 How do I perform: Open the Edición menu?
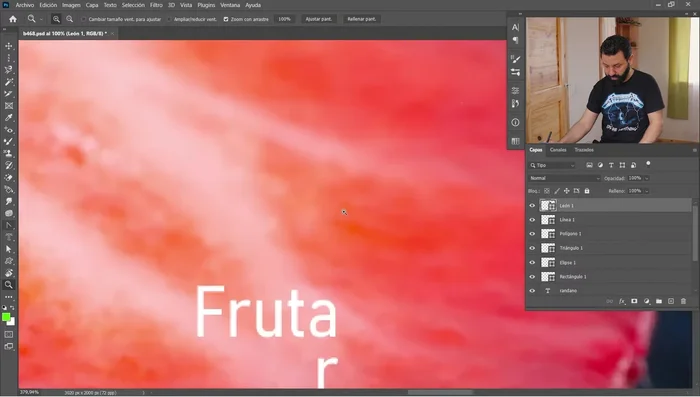pyautogui.click(x=48, y=5)
